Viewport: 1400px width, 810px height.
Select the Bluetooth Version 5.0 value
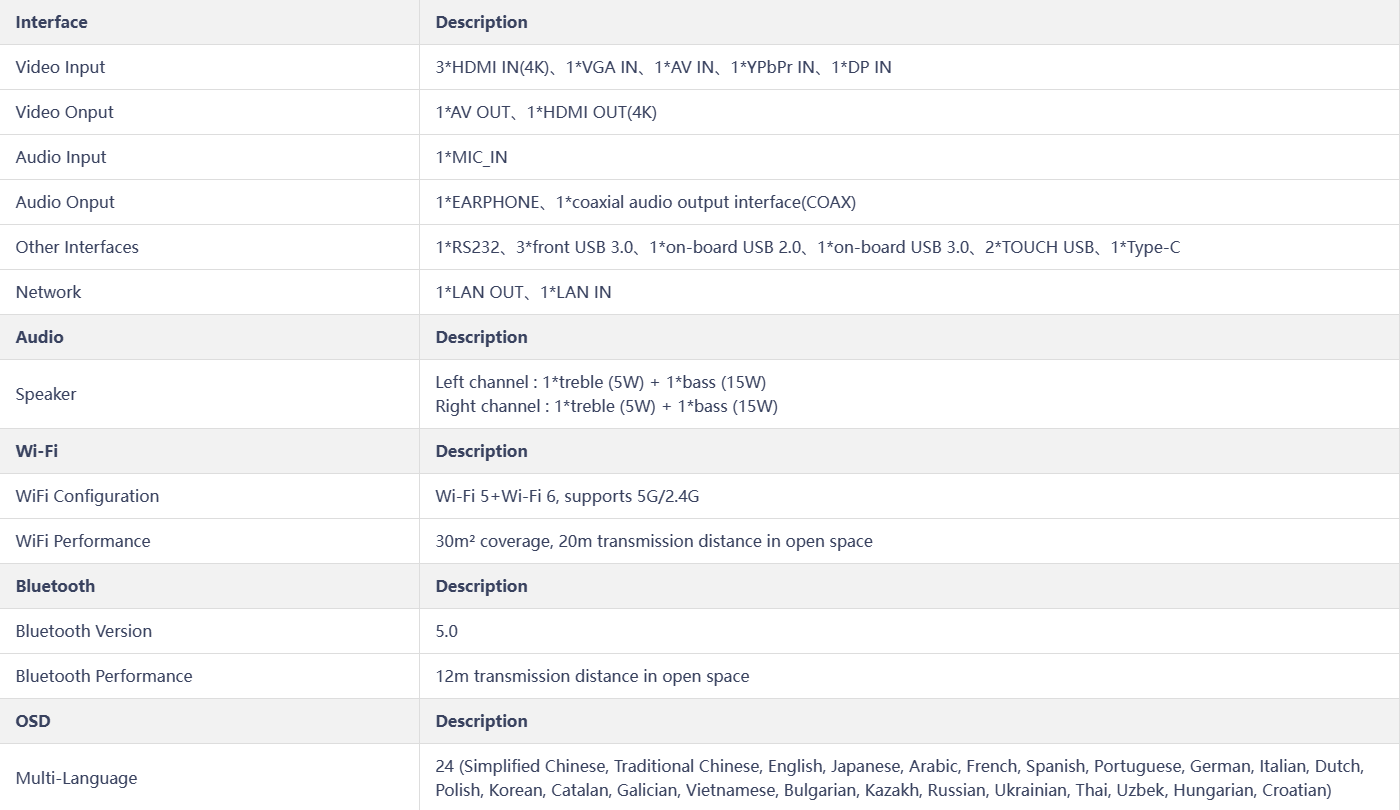(x=446, y=631)
